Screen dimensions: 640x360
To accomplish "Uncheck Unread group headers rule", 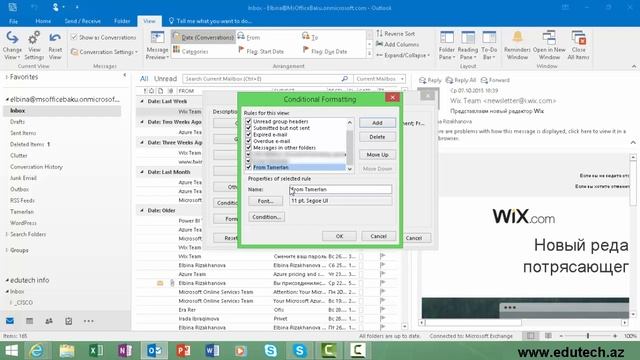I will pos(248,121).
